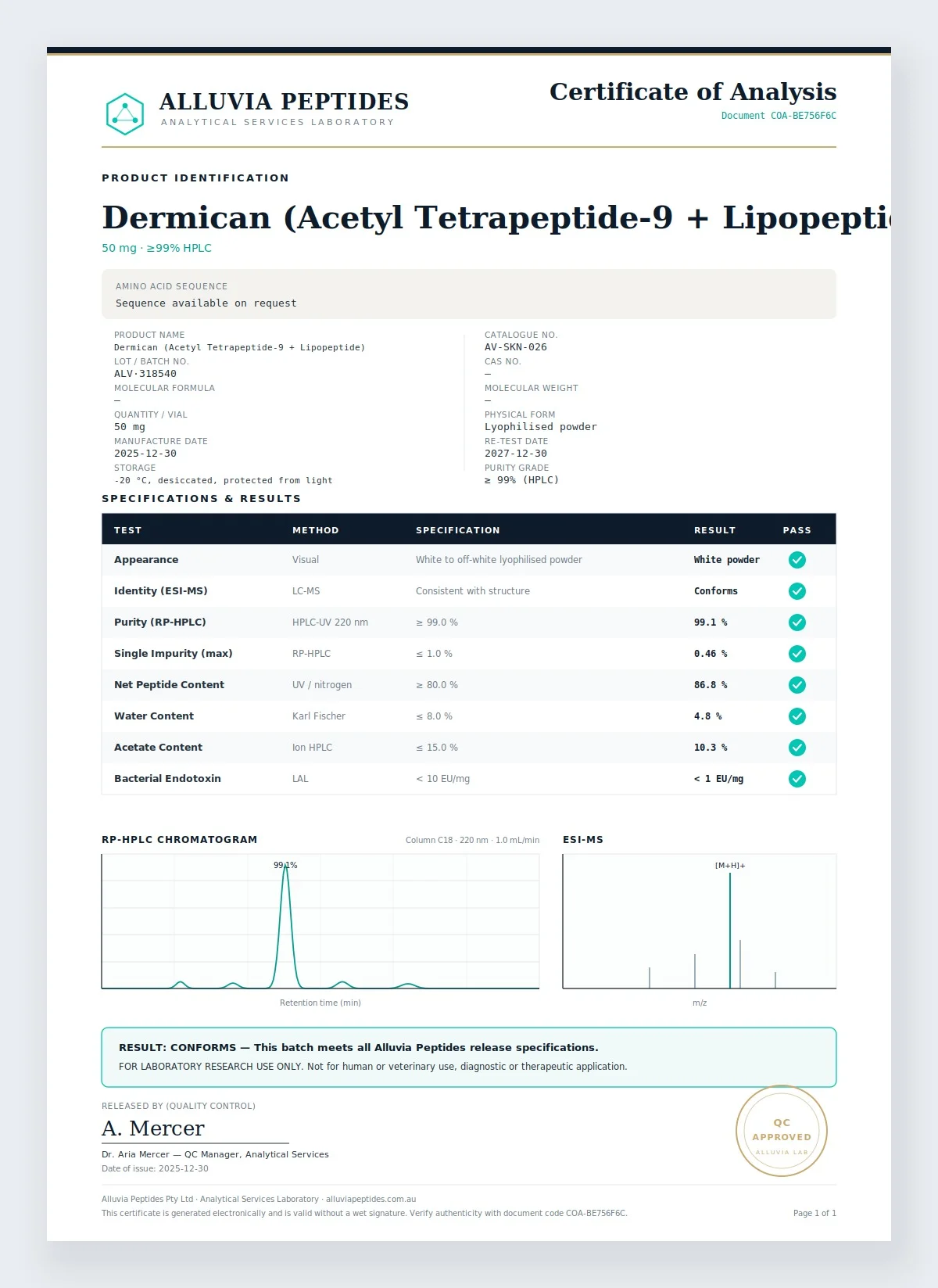Image resolution: width=938 pixels, height=1288 pixels.
Task: Select the catalogue number AV-SKN-026
Action: pos(516,347)
